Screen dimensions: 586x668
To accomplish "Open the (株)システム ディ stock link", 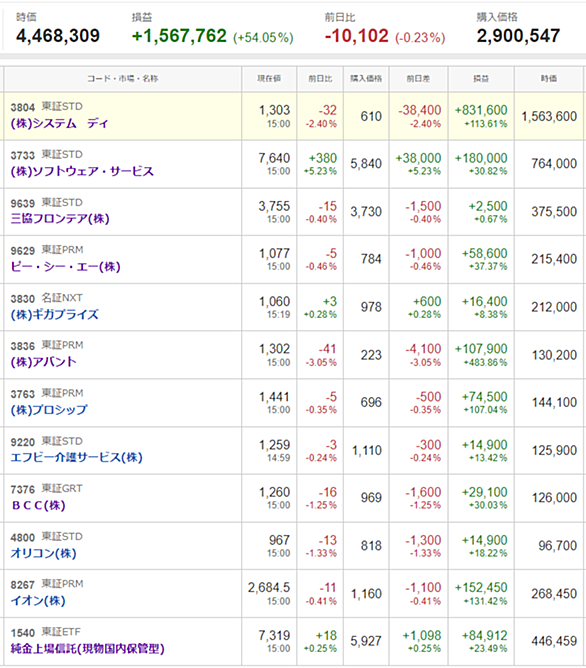I will pos(60,124).
